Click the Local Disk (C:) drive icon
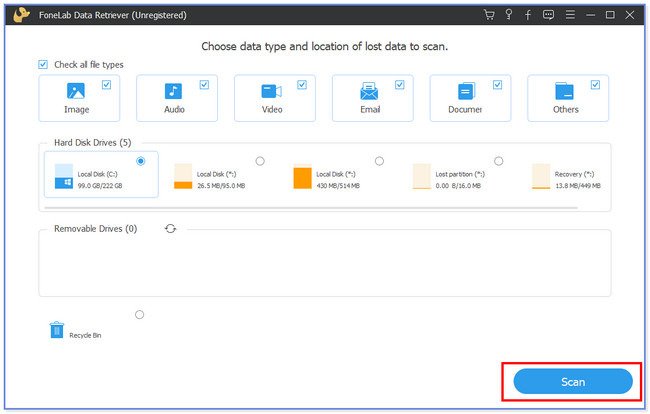The width and height of the screenshot is (650, 414). 64,176
